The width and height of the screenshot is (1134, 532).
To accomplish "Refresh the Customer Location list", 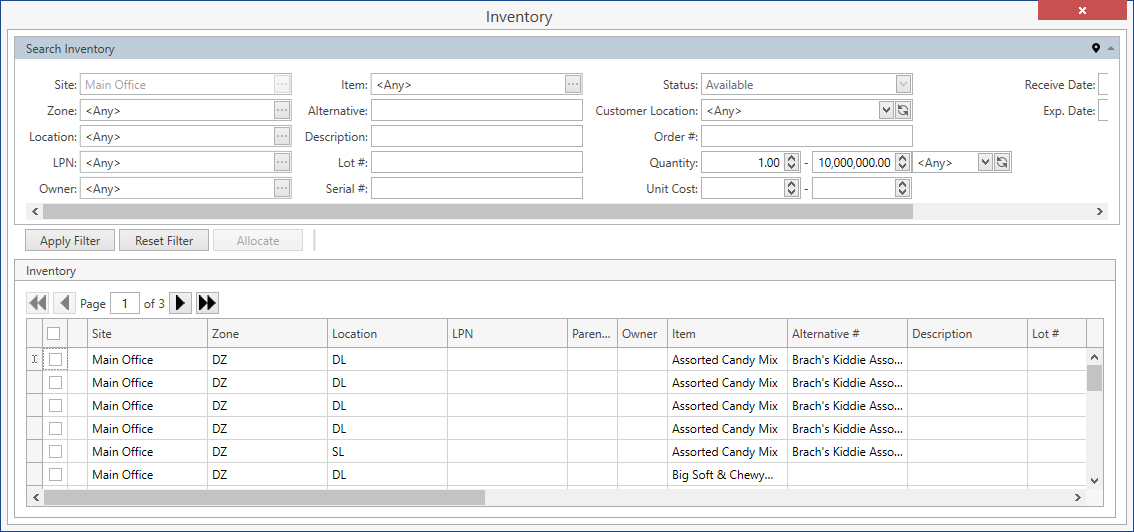I will (x=903, y=111).
